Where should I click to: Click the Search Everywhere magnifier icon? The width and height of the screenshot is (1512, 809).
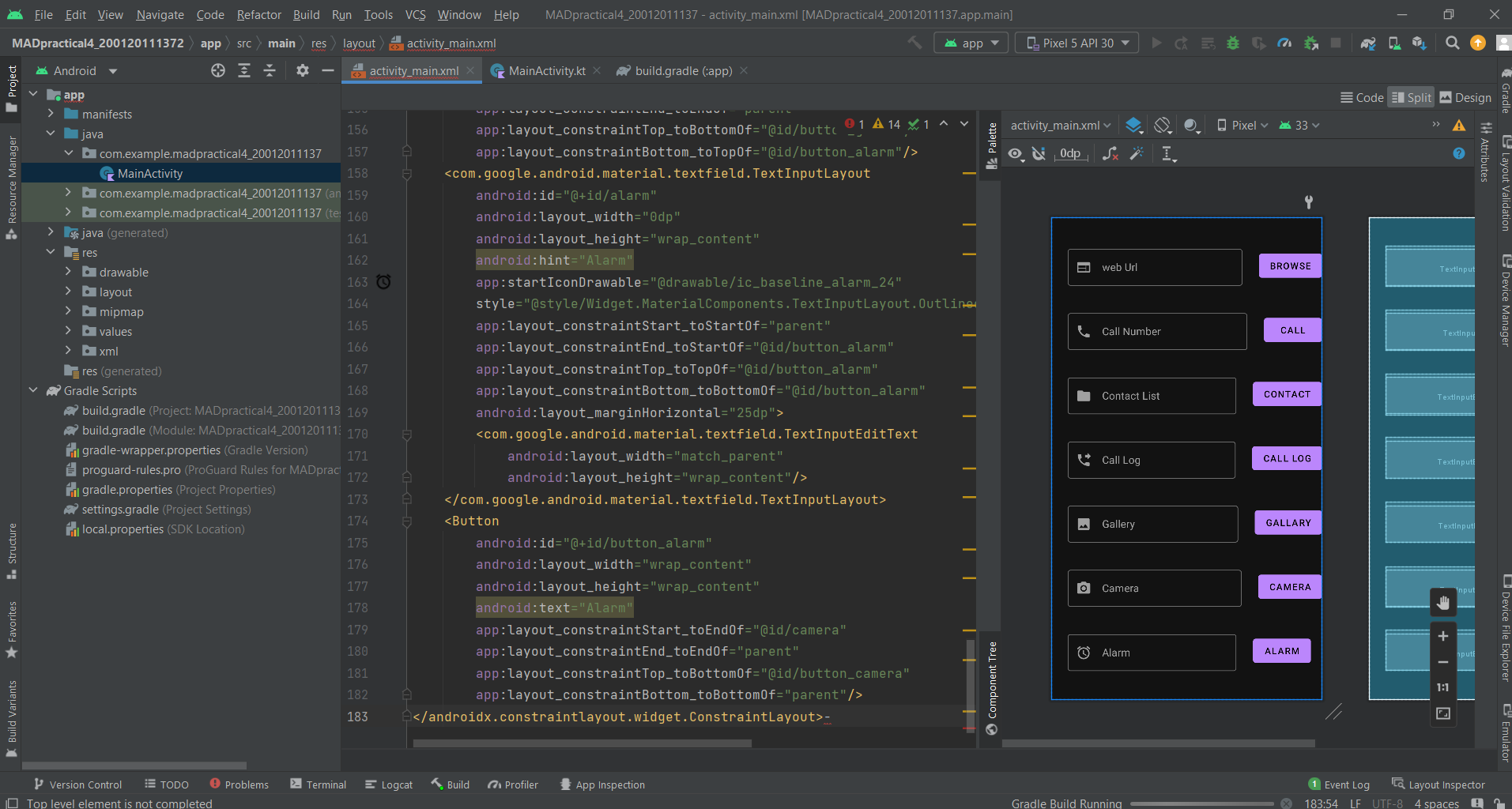tap(1452, 43)
